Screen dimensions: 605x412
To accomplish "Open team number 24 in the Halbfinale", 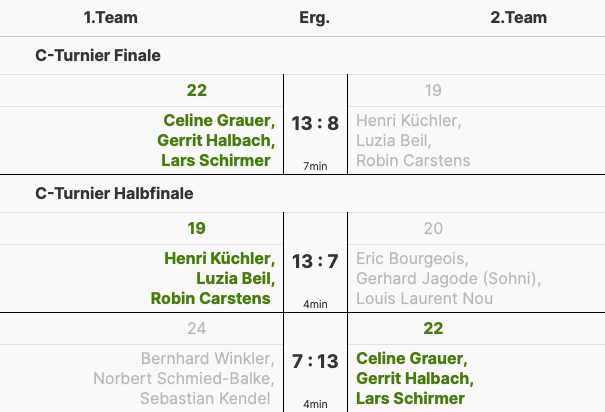I will (x=197, y=328).
